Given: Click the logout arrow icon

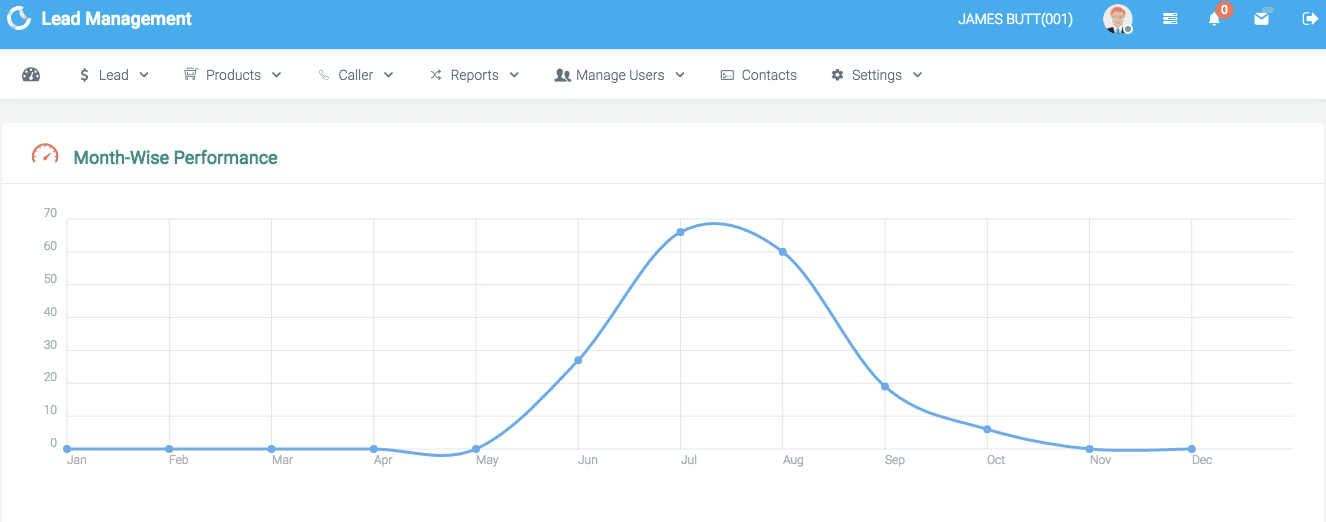Looking at the screenshot, I should point(1310,19).
